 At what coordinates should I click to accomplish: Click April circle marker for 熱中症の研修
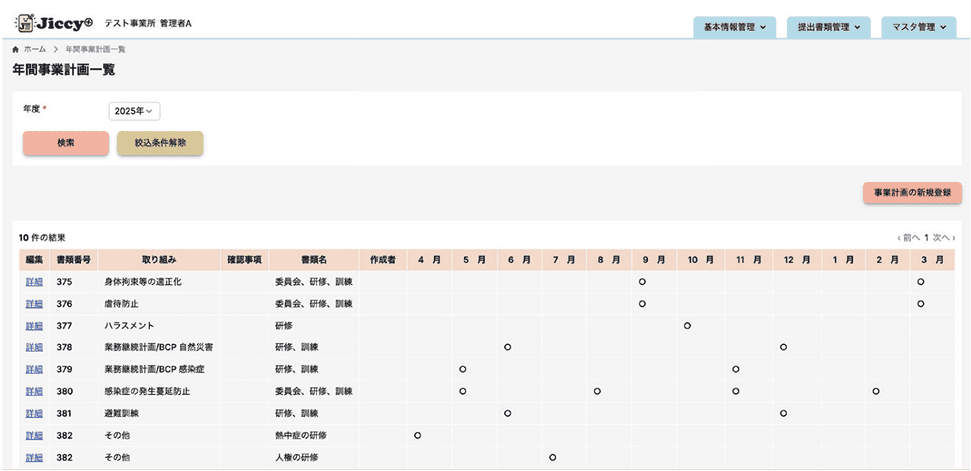(x=417, y=435)
